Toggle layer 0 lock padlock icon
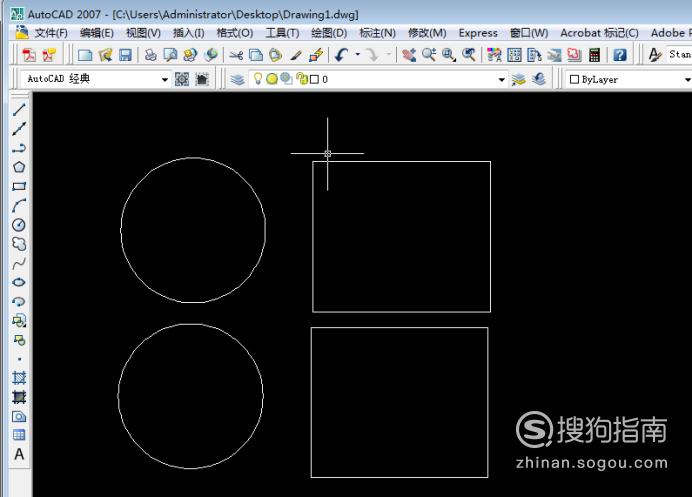 (x=302, y=79)
